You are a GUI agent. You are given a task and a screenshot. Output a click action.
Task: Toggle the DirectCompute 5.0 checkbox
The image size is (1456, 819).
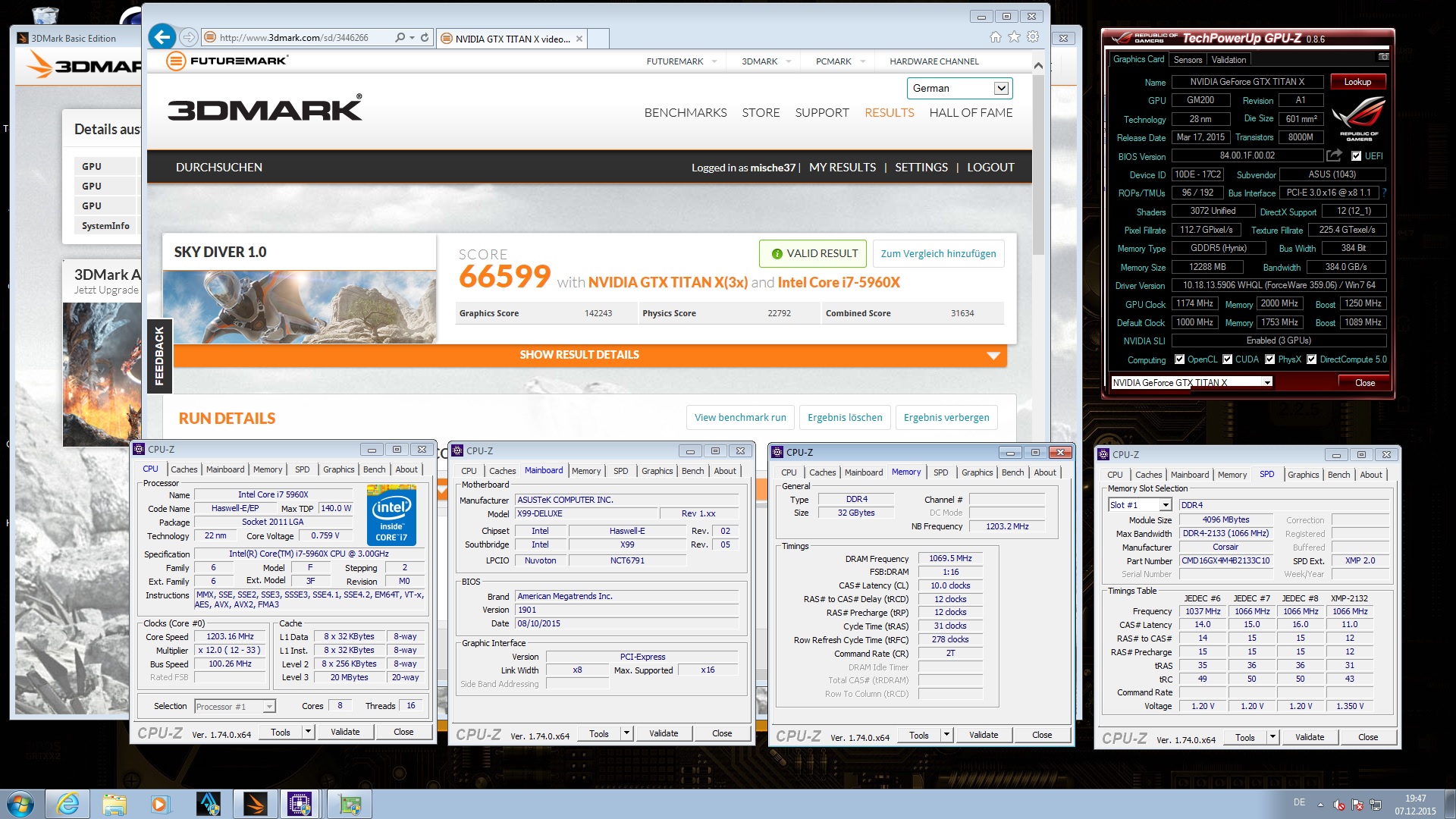click(x=1311, y=359)
